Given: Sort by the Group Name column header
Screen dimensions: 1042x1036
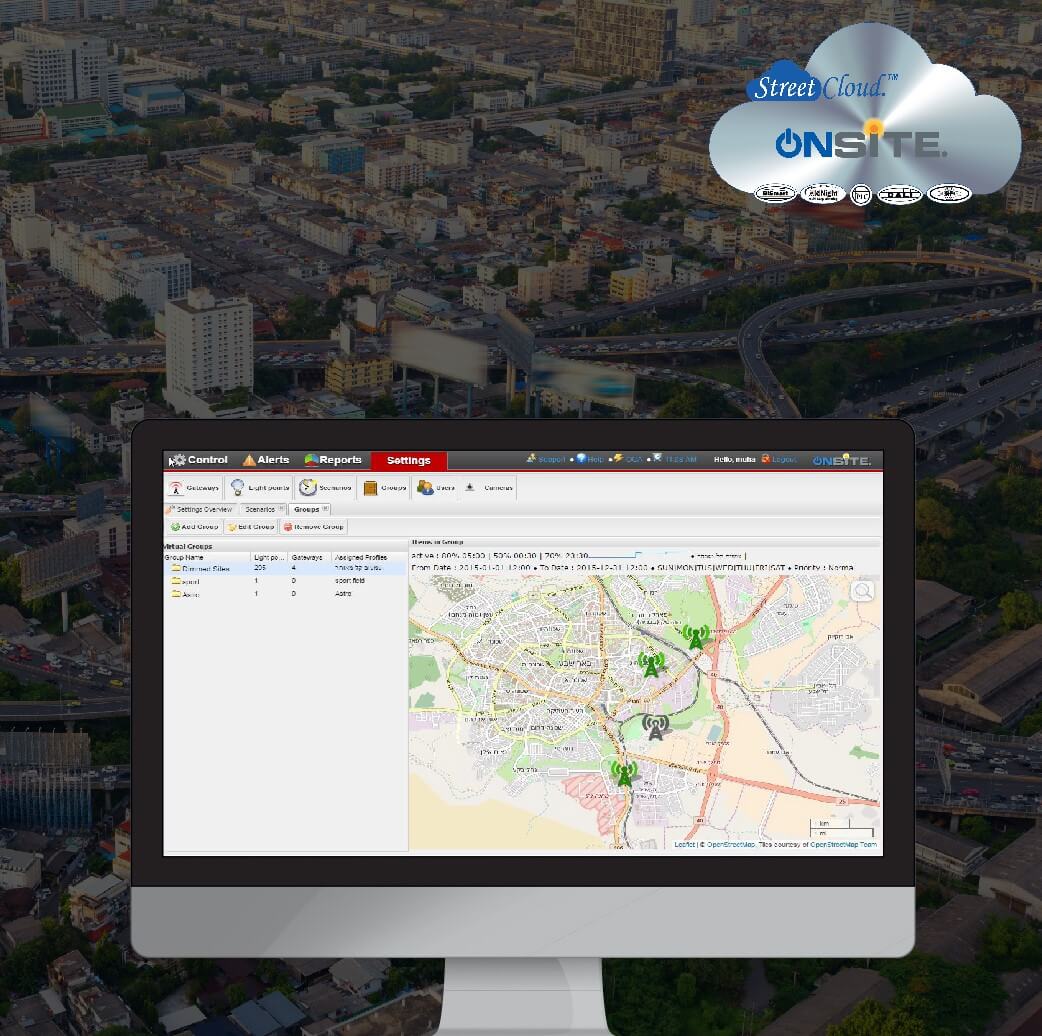Looking at the screenshot, I should click(207, 558).
